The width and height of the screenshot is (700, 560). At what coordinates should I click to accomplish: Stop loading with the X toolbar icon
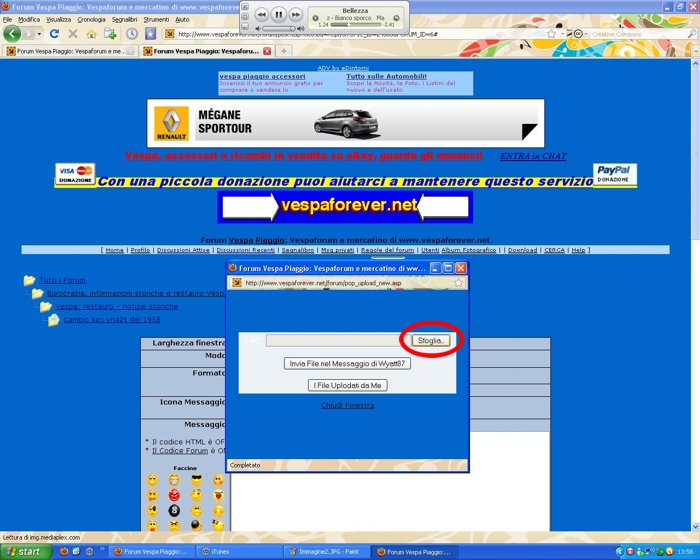tap(73, 33)
